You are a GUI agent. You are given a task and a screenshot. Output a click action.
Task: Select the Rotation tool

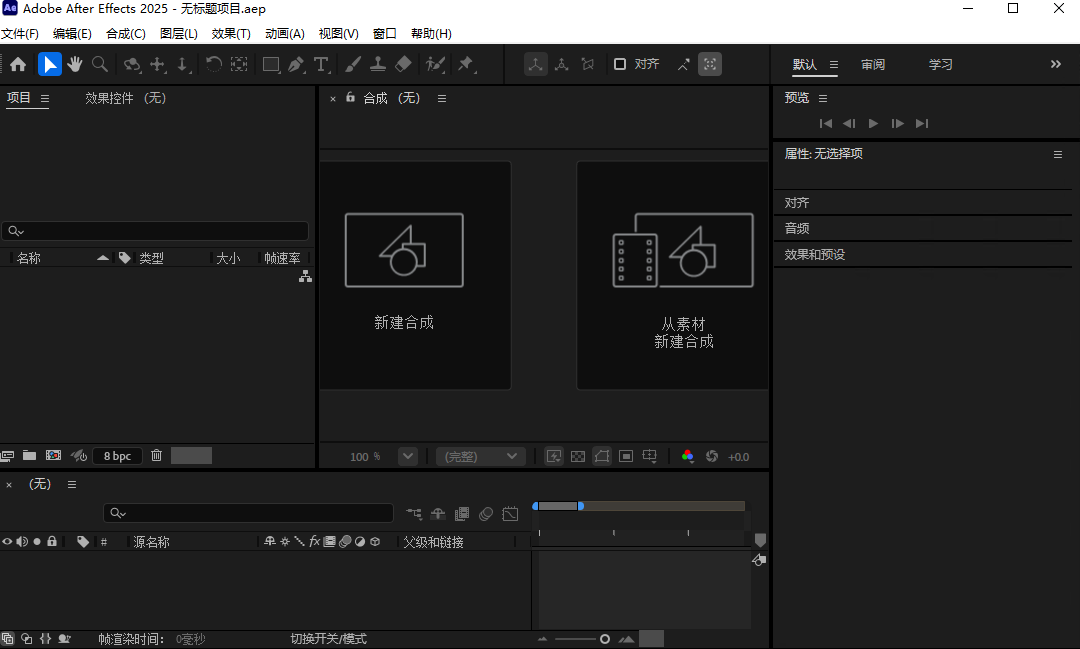pos(214,64)
